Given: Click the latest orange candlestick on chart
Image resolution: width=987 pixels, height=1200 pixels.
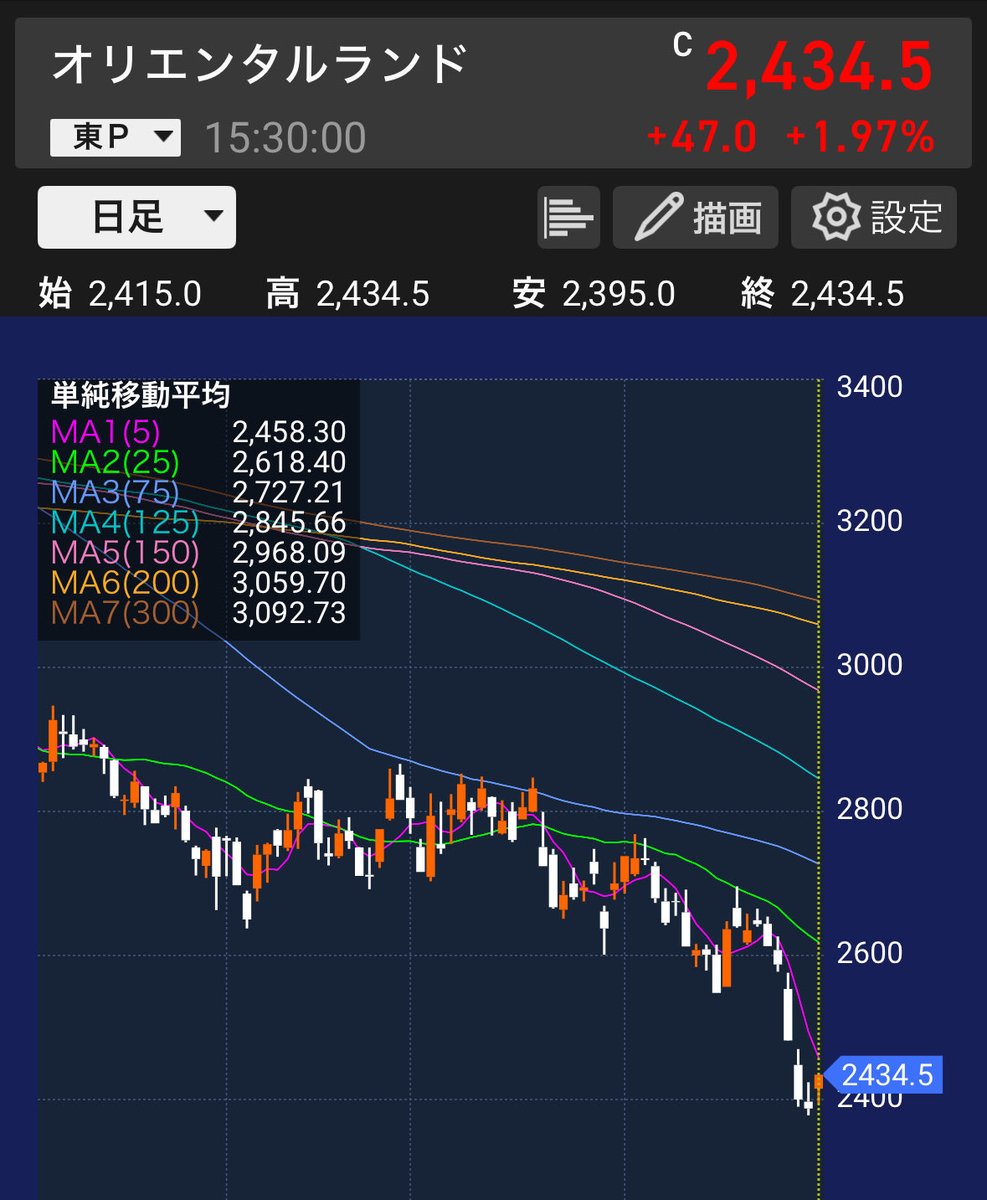Looking at the screenshot, I should 819,1084.
